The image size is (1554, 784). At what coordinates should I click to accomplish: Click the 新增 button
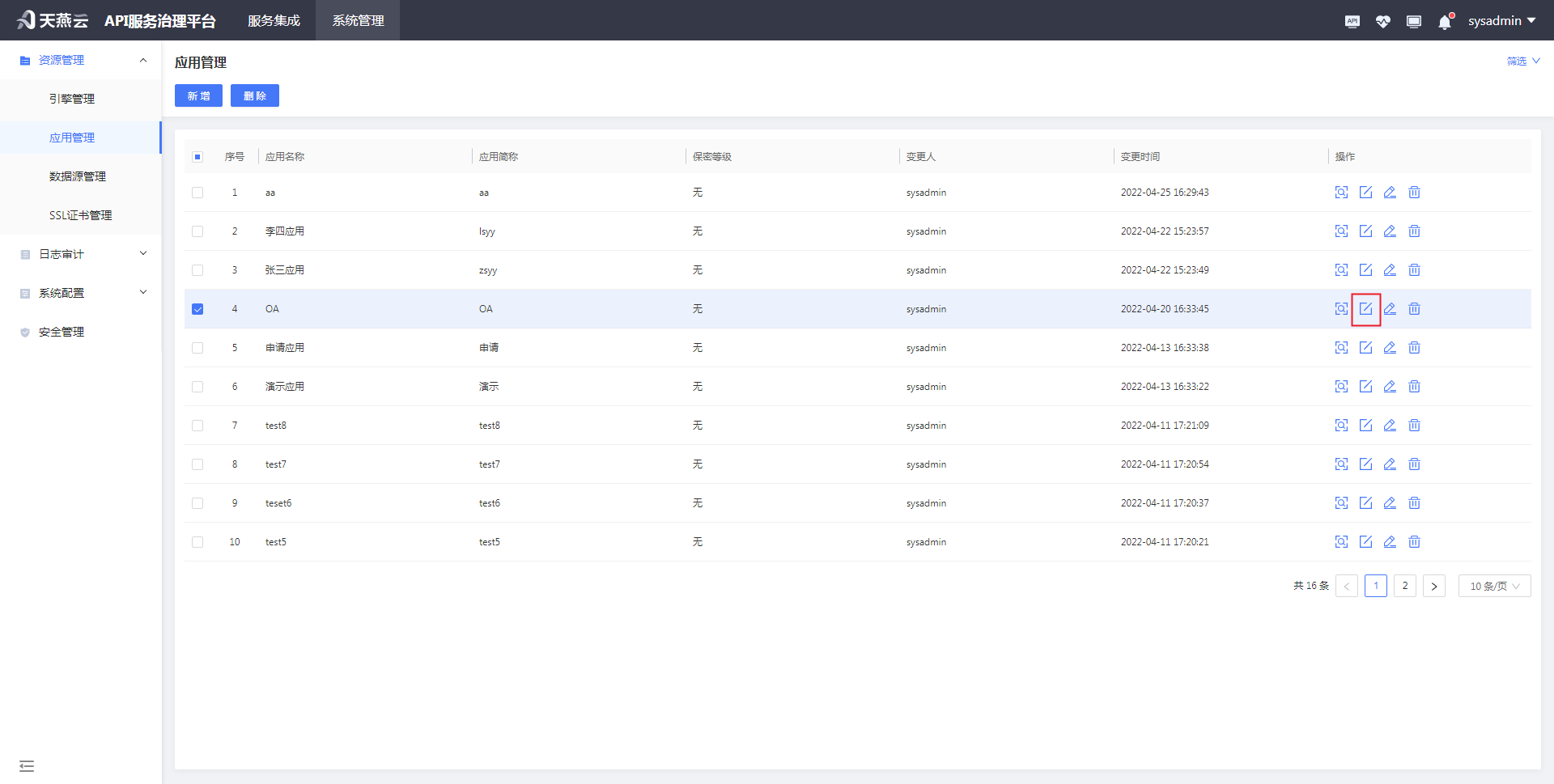tap(198, 95)
